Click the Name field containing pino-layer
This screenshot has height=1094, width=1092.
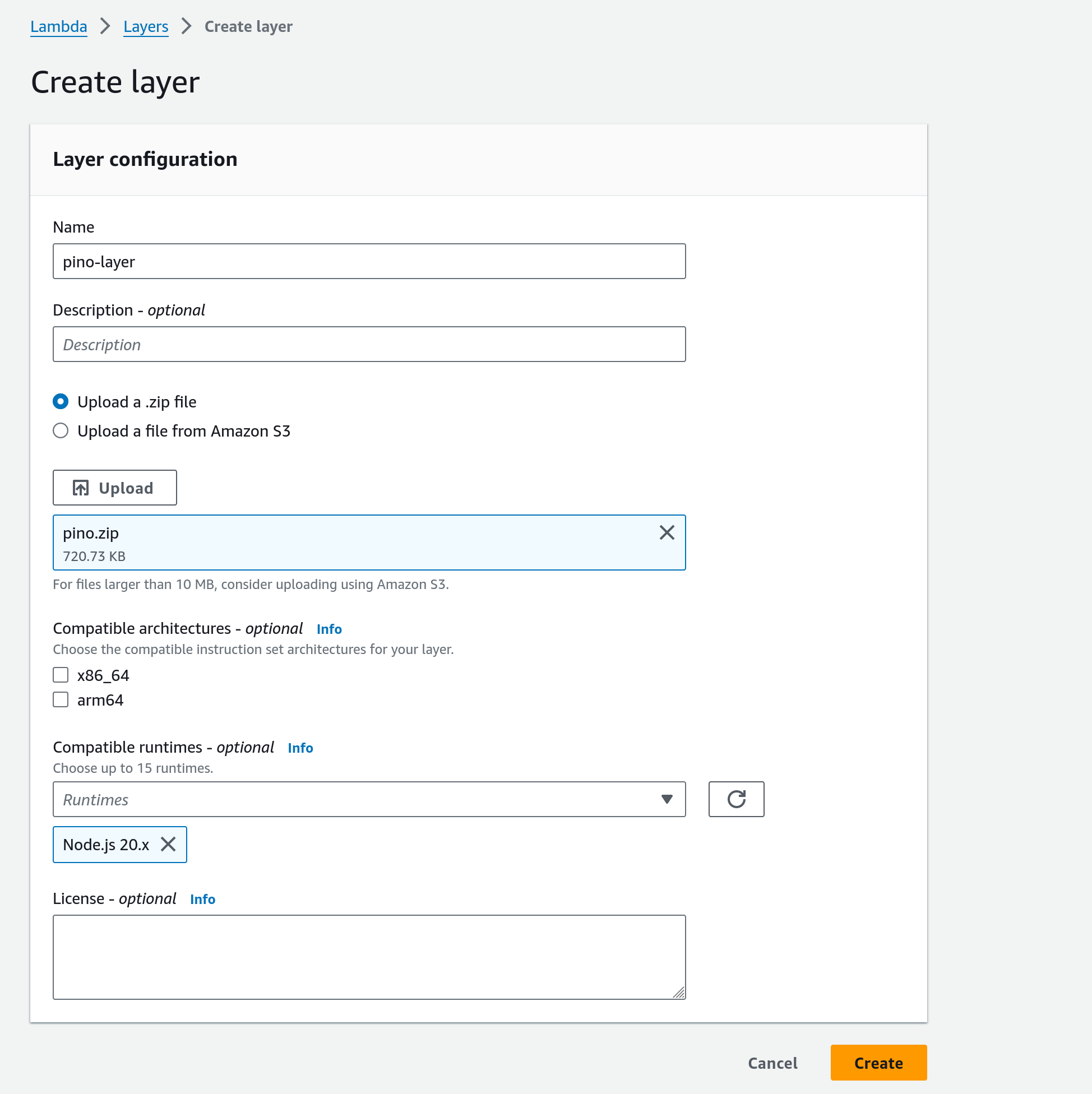[369, 262]
